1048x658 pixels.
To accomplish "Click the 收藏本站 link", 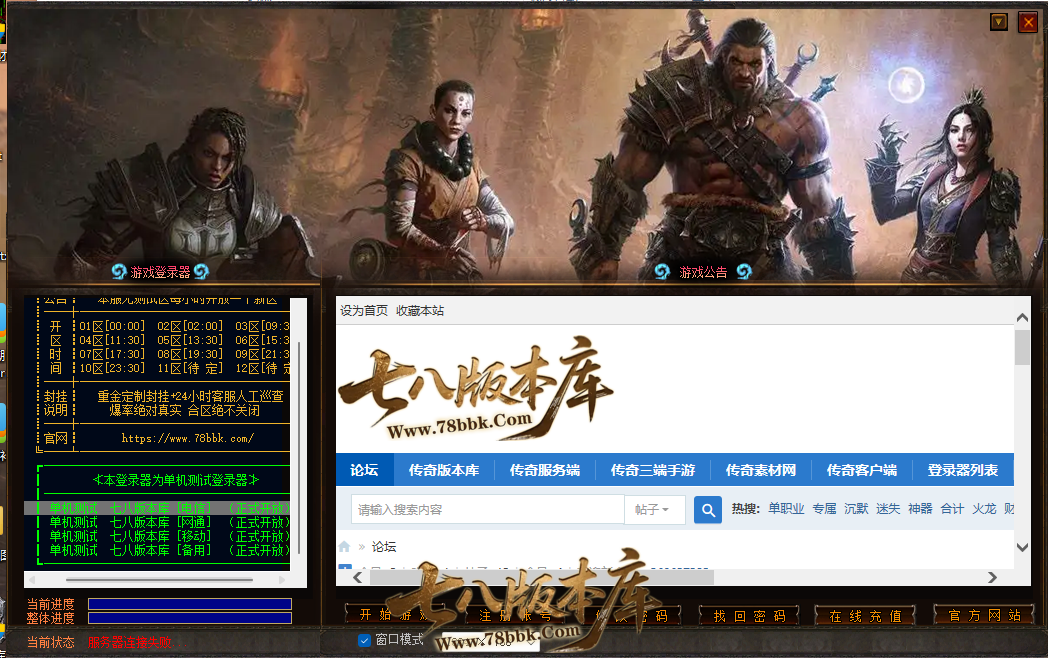I will tap(420, 311).
